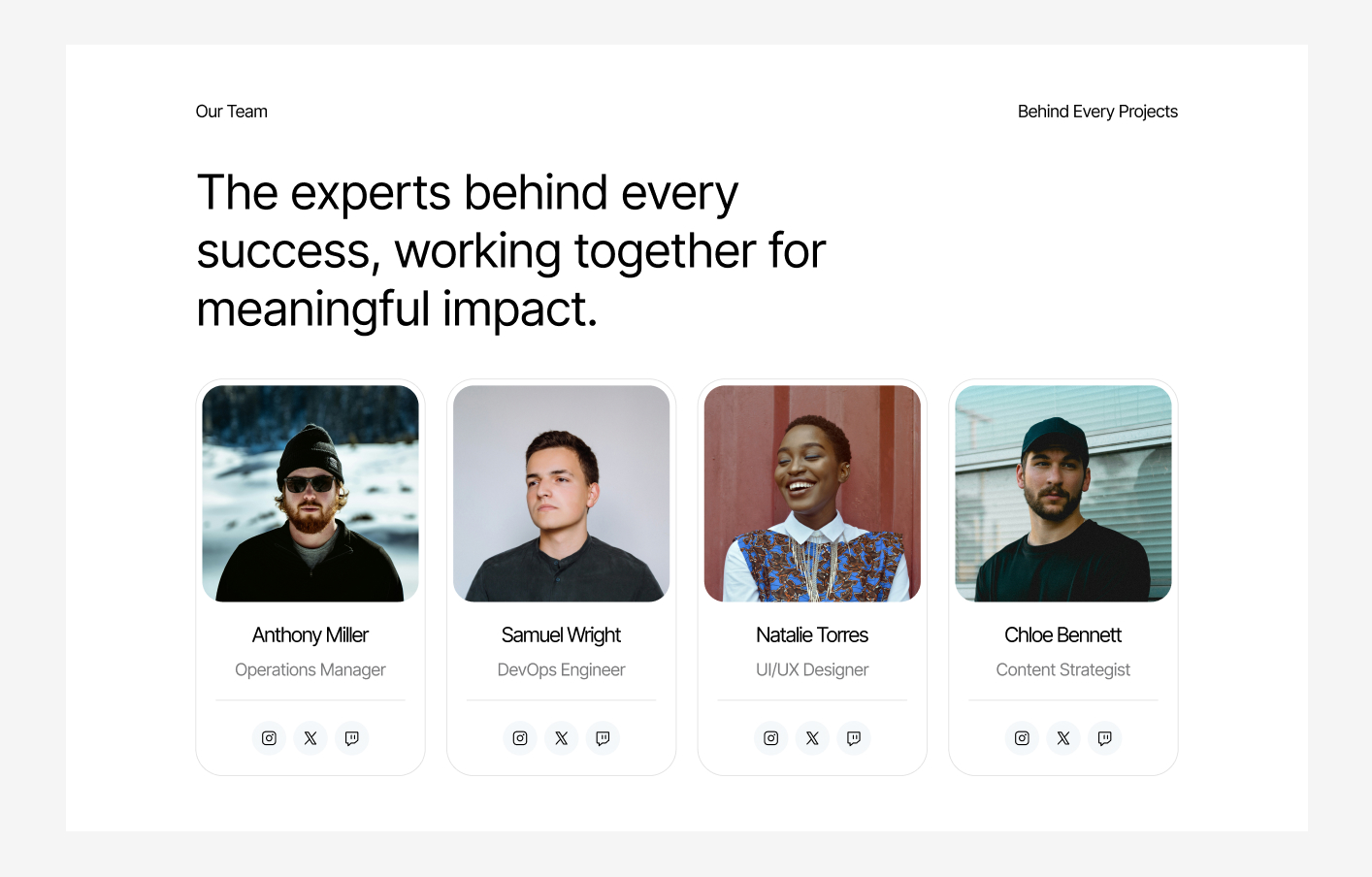Select Samuel Wright's Instagram icon
Image resolution: width=1372 pixels, height=877 pixels.
(x=520, y=737)
